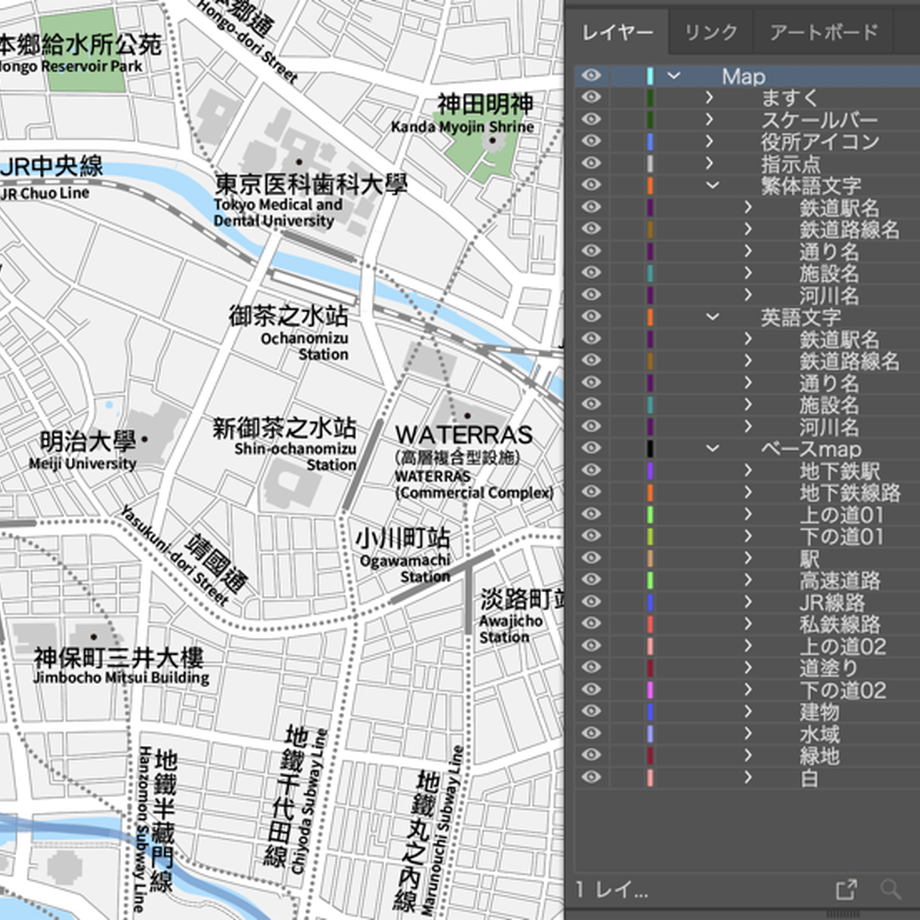920x920 pixels.
Task: Click the black color bar of ベースmap layer
Action: tap(650, 448)
